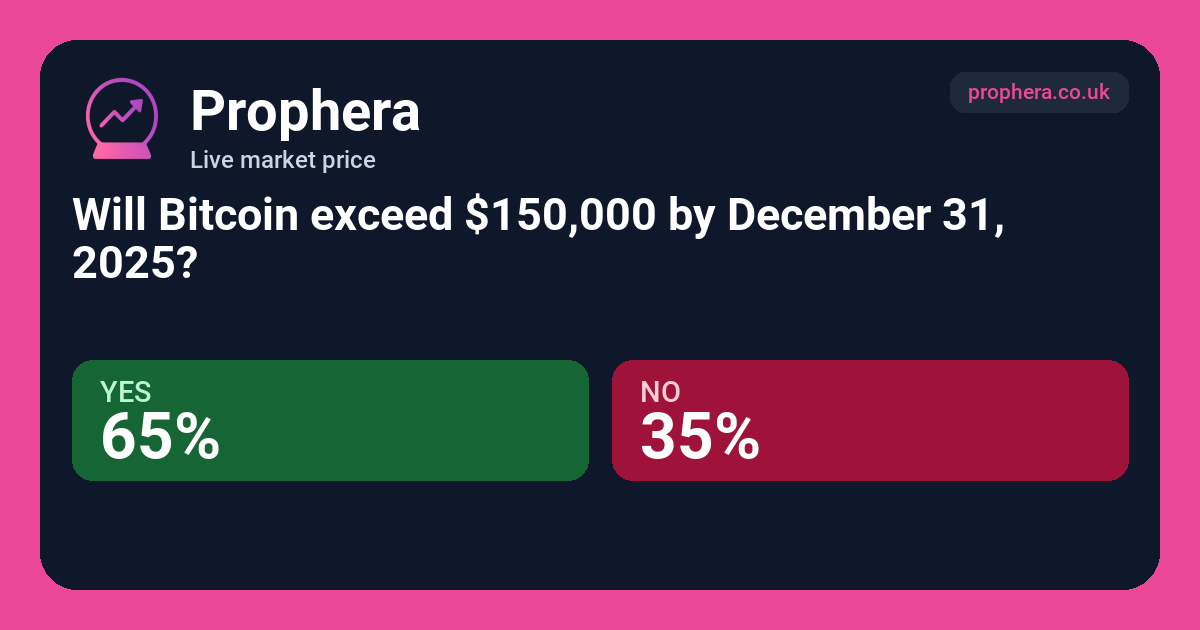Click 2025? on the question's second line
This screenshot has height=630, width=1200.
[133, 263]
